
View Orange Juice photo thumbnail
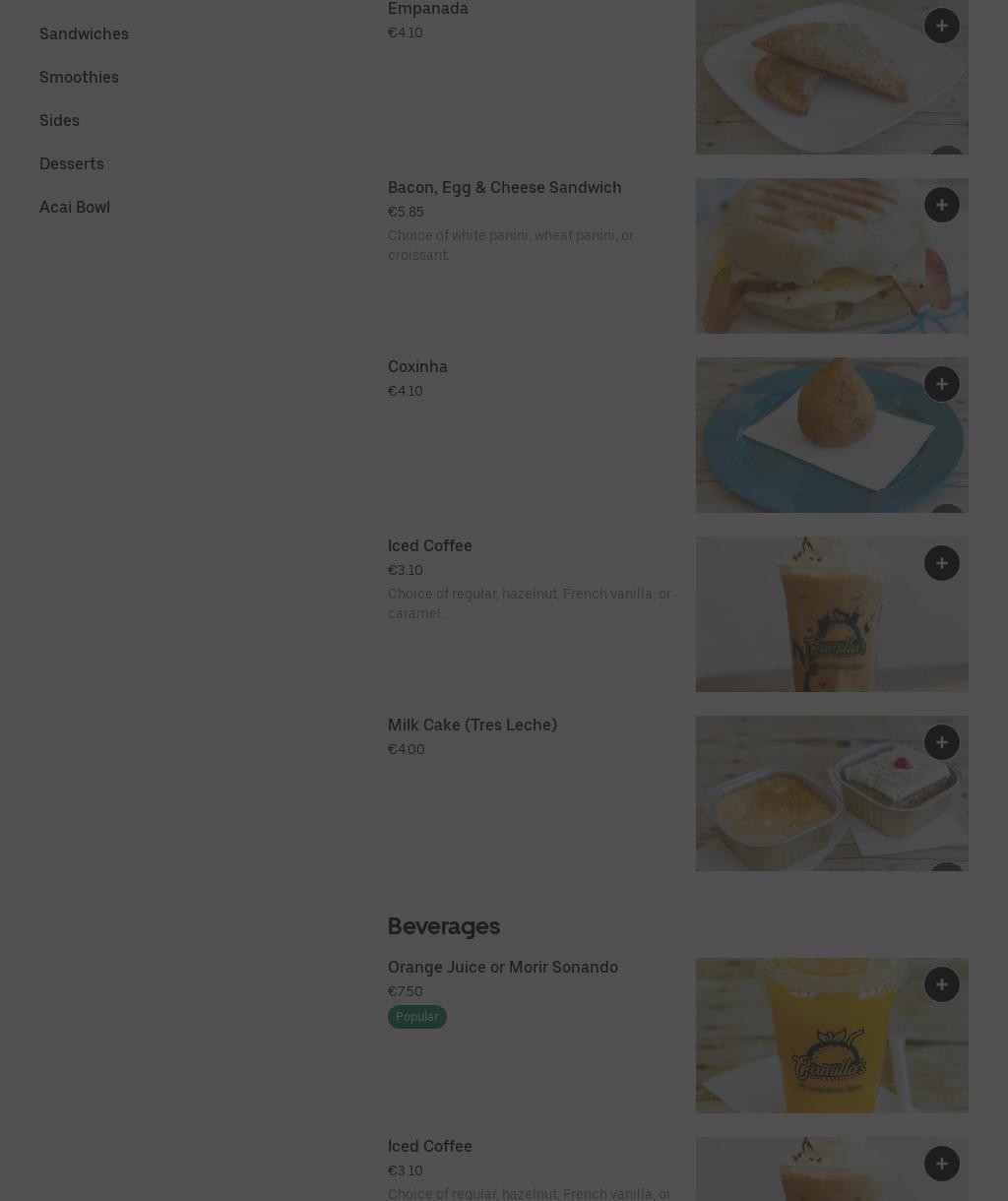(832, 1036)
